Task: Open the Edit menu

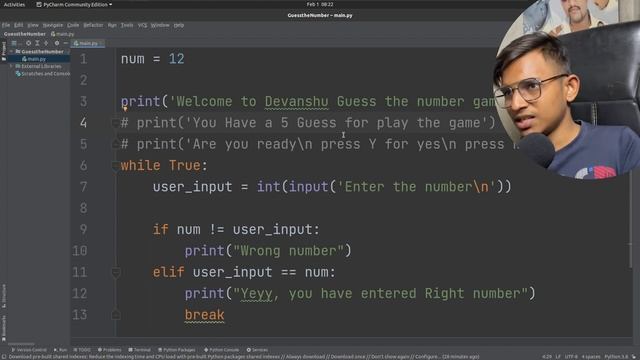Action: [19, 25]
